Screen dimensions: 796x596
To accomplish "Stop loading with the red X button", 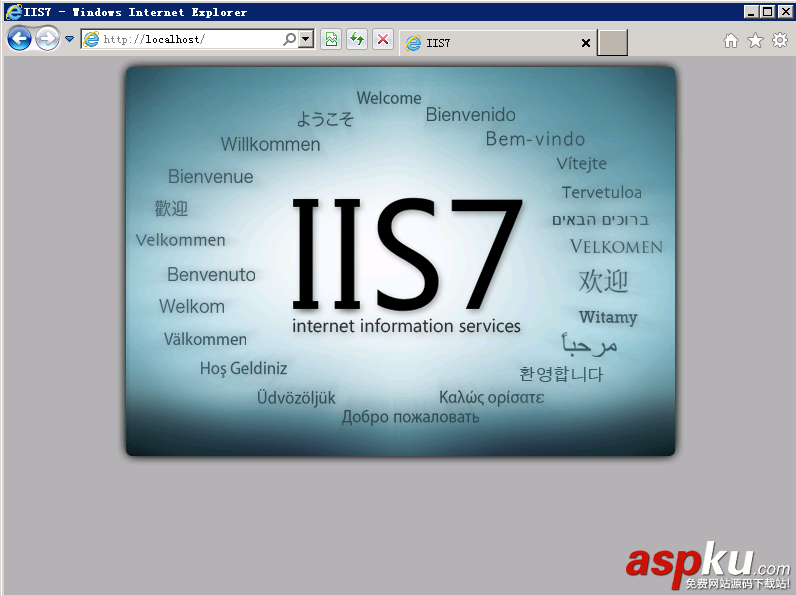I will pyautogui.click(x=383, y=39).
